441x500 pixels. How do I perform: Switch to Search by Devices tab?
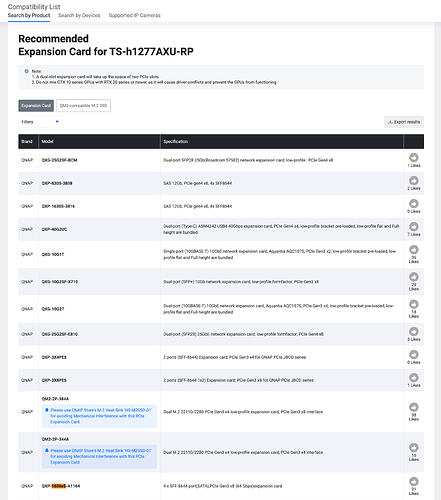point(79,15)
